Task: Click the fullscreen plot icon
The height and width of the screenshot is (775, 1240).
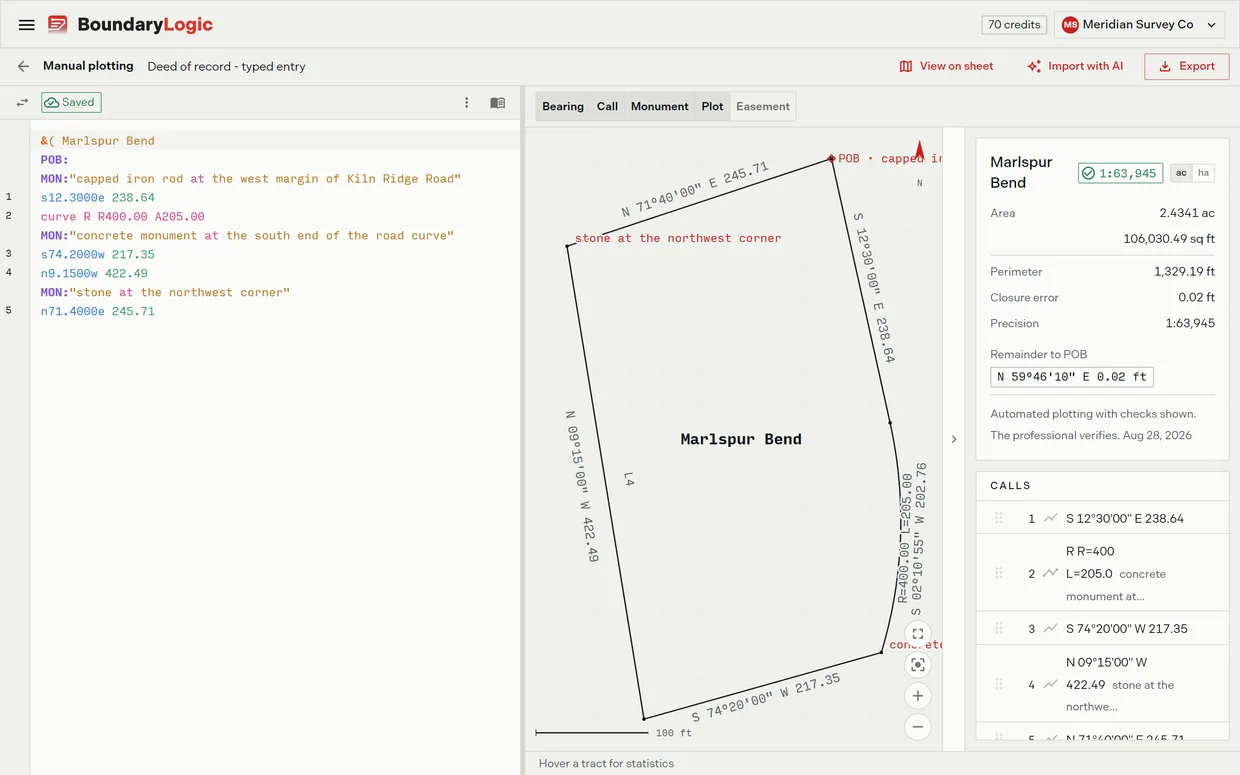Action: [918, 634]
